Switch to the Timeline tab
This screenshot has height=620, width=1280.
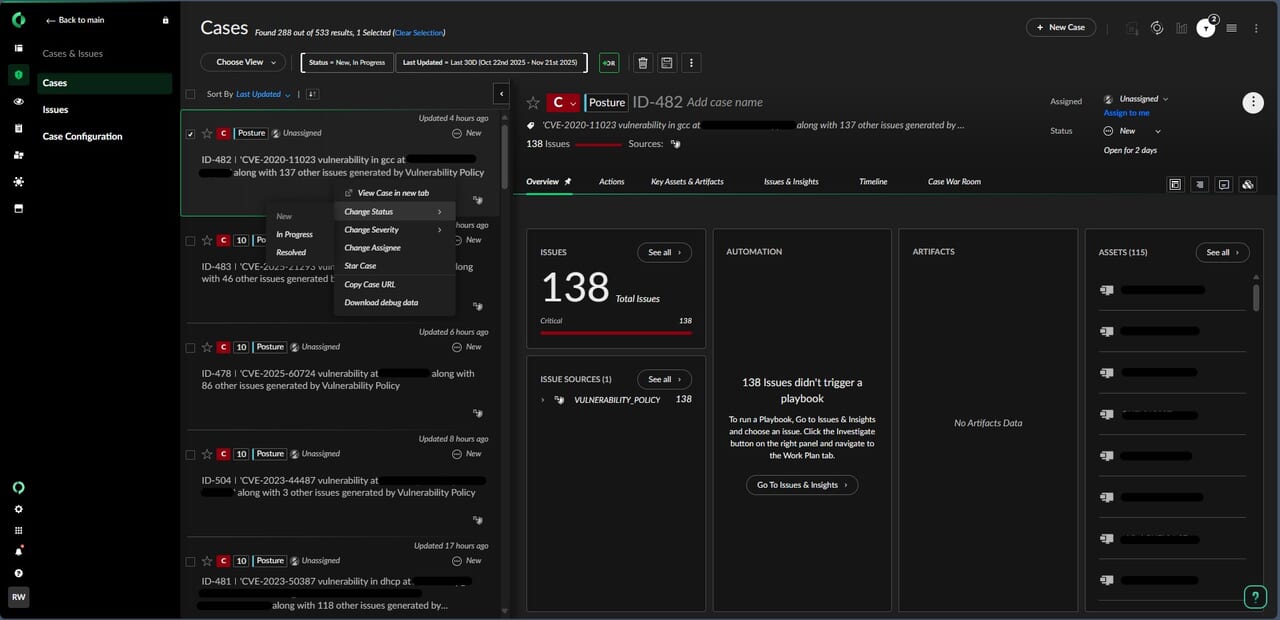coord(872,182)
